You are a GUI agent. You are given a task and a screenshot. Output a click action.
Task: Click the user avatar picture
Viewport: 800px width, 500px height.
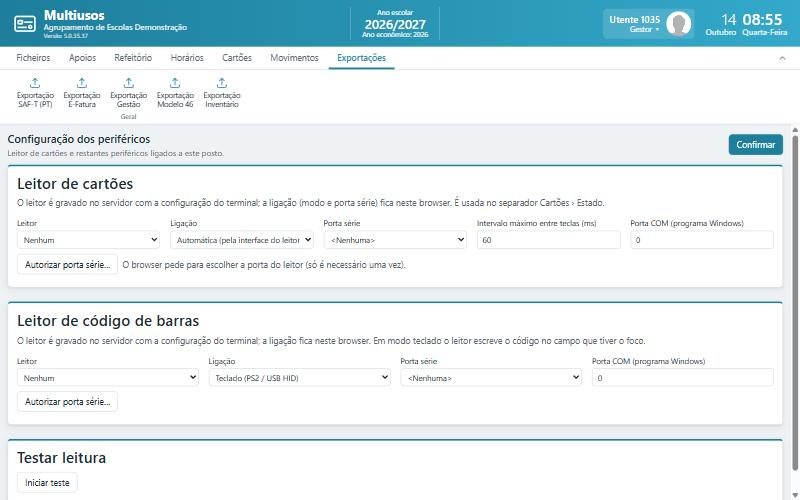pos(679,23)
